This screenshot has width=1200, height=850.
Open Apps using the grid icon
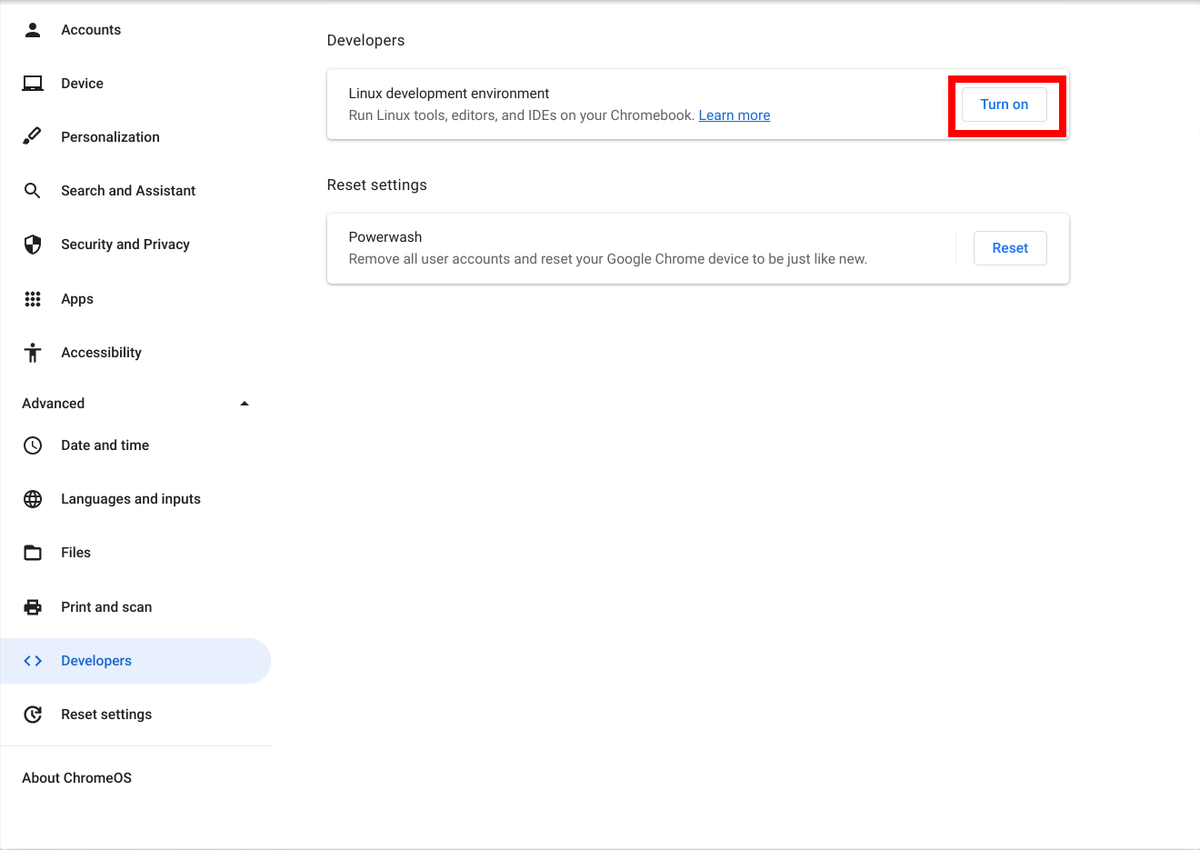(32, 298)
